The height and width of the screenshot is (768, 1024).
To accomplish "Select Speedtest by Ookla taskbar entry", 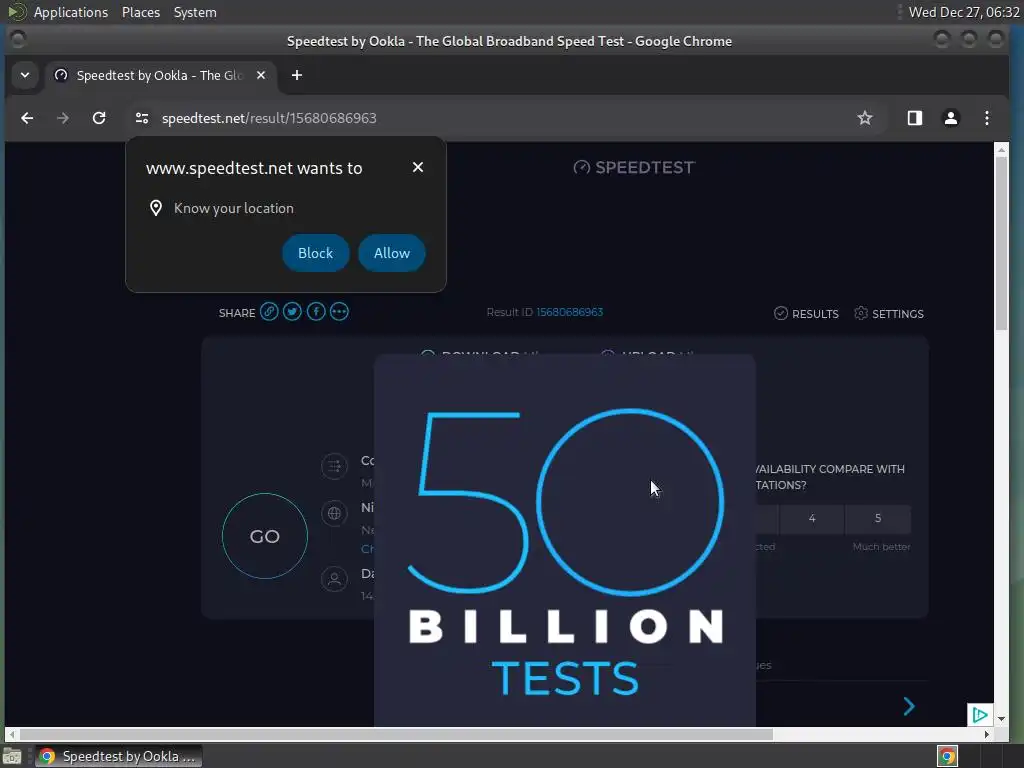I will click(x=118, y=756).
